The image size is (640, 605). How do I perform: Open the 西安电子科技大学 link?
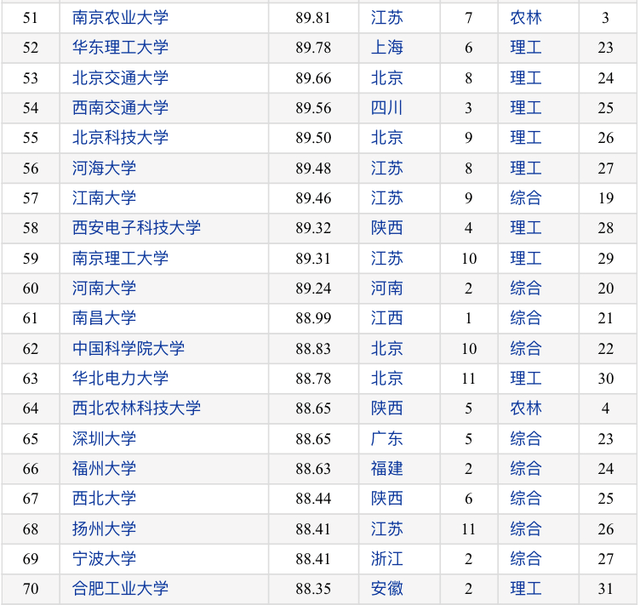tap(136, 228)
